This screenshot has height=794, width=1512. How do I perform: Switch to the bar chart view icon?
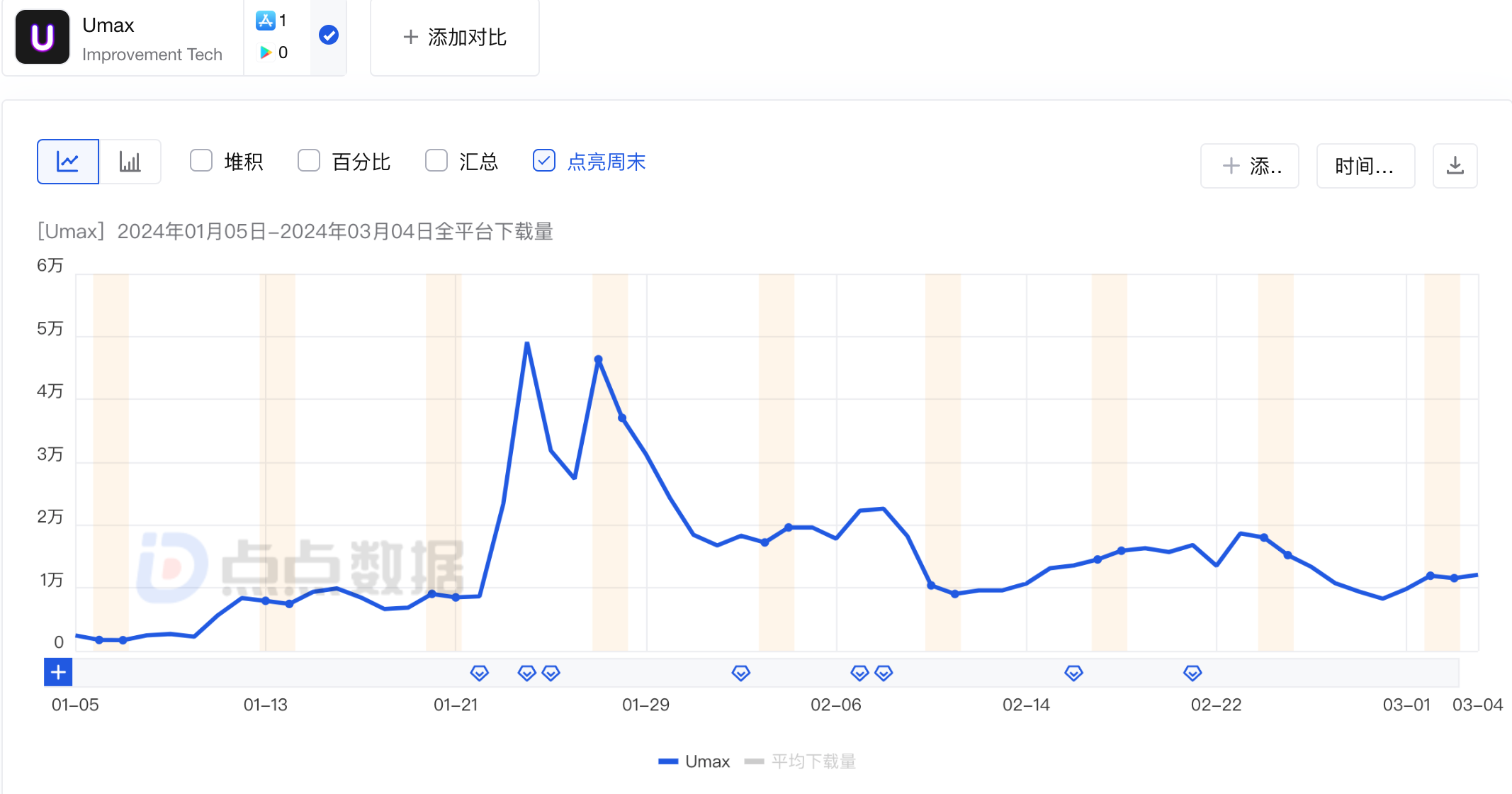130,161
